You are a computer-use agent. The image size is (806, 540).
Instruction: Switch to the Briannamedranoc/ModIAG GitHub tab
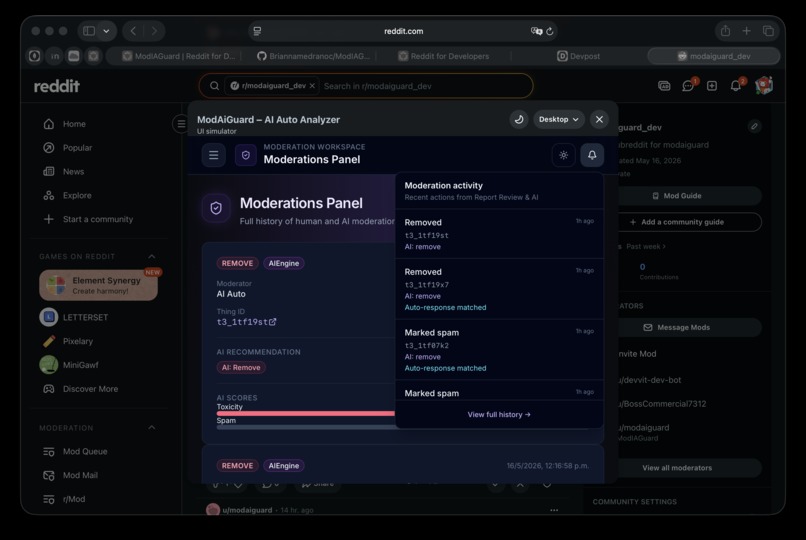313,56
